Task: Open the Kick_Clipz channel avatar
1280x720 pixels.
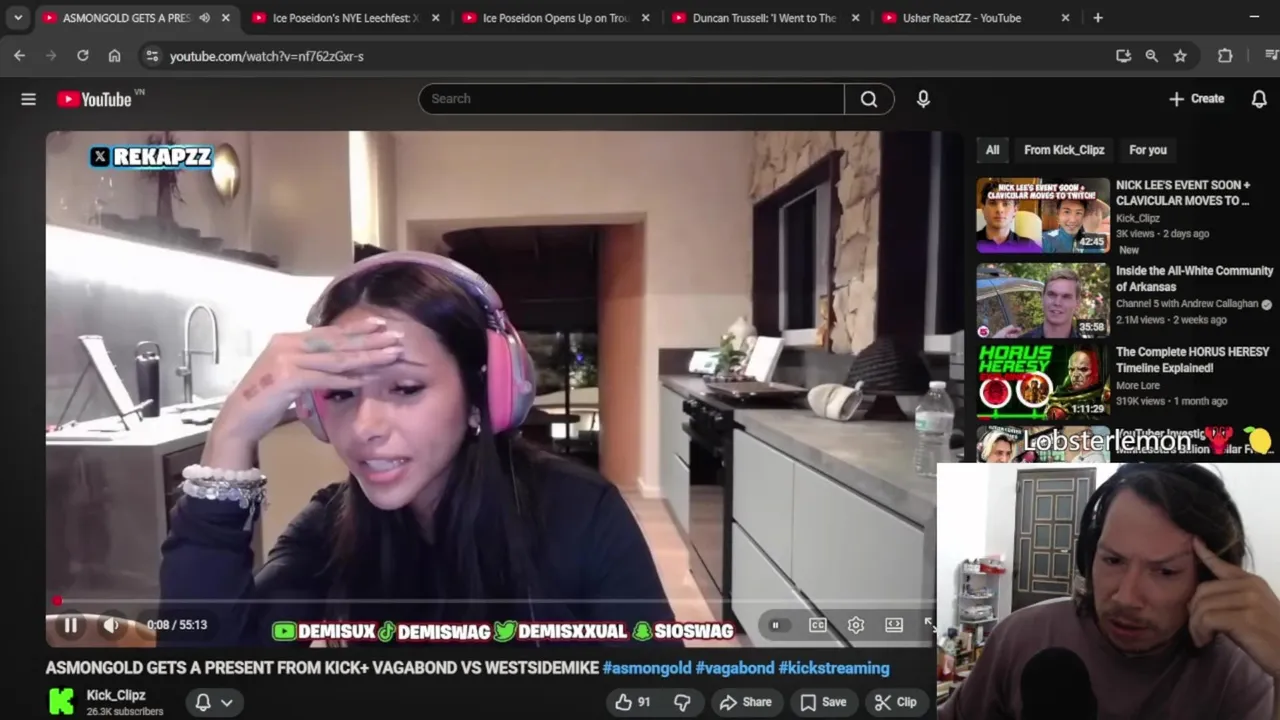Action: [x=61, y=702]
